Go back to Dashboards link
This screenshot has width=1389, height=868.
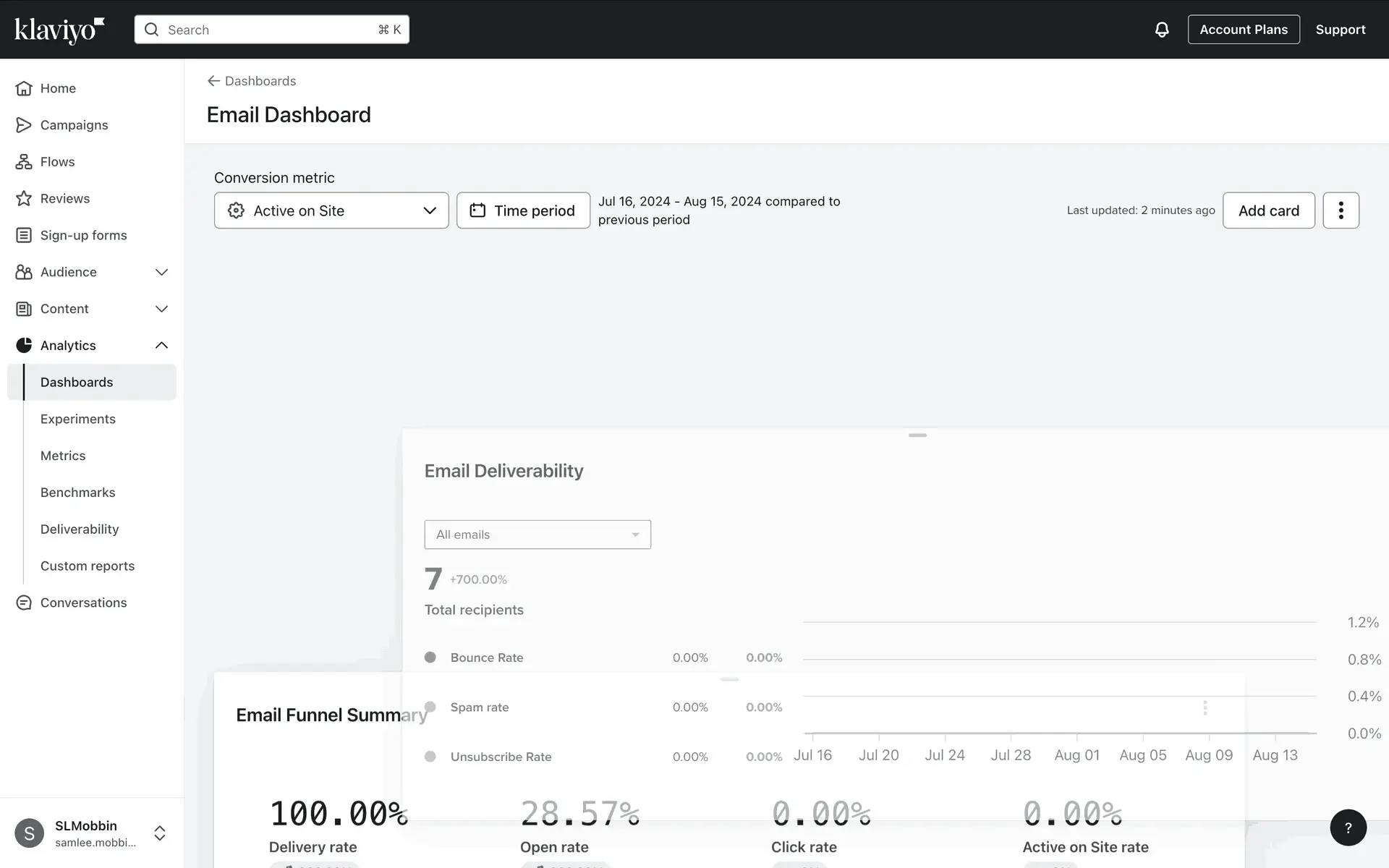pyautogui.click(x=252, y=81)
